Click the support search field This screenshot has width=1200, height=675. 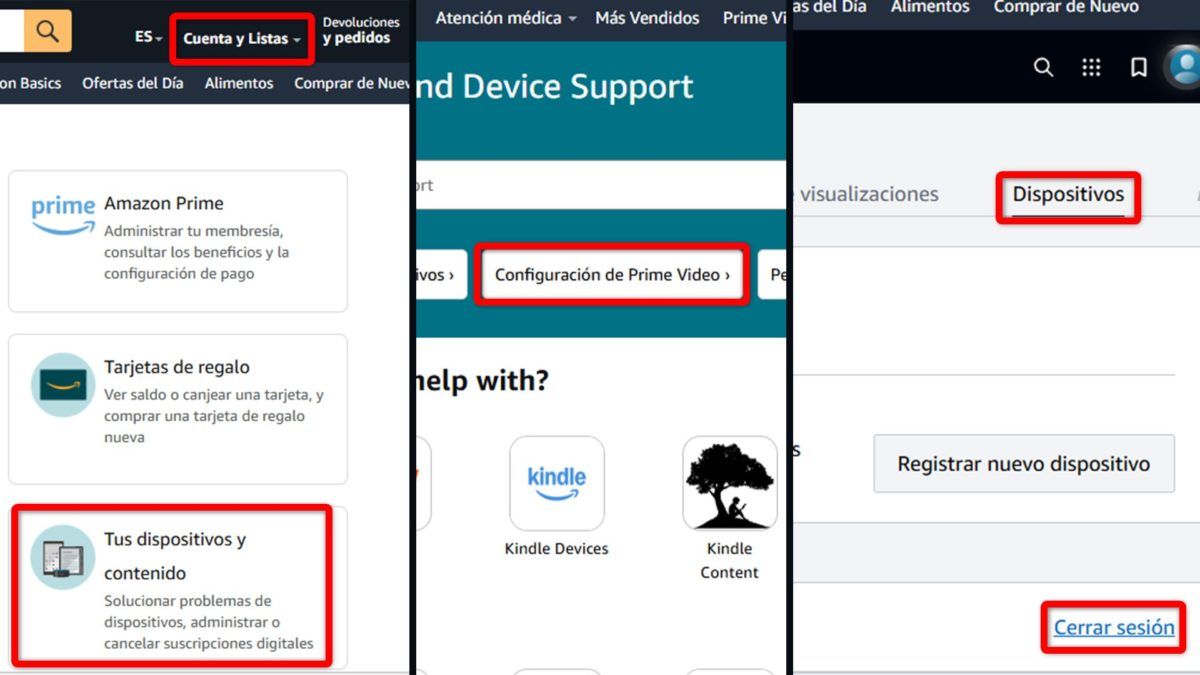[x=601, y=185]
